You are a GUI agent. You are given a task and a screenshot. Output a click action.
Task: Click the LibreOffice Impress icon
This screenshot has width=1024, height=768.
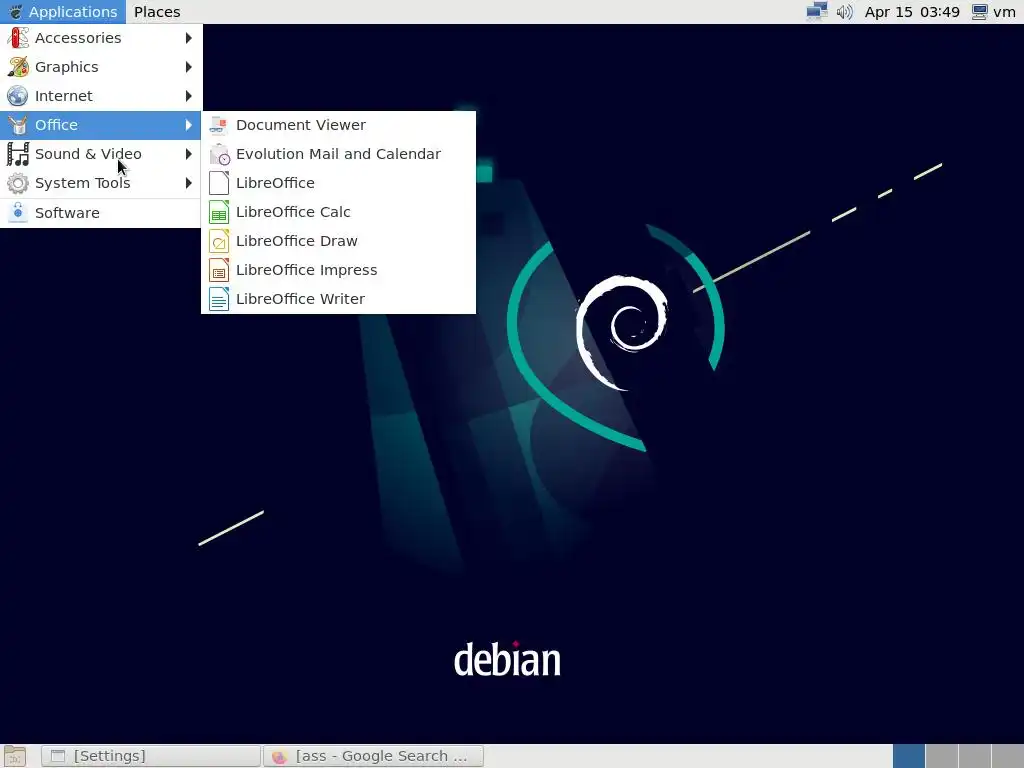(219, 270)
